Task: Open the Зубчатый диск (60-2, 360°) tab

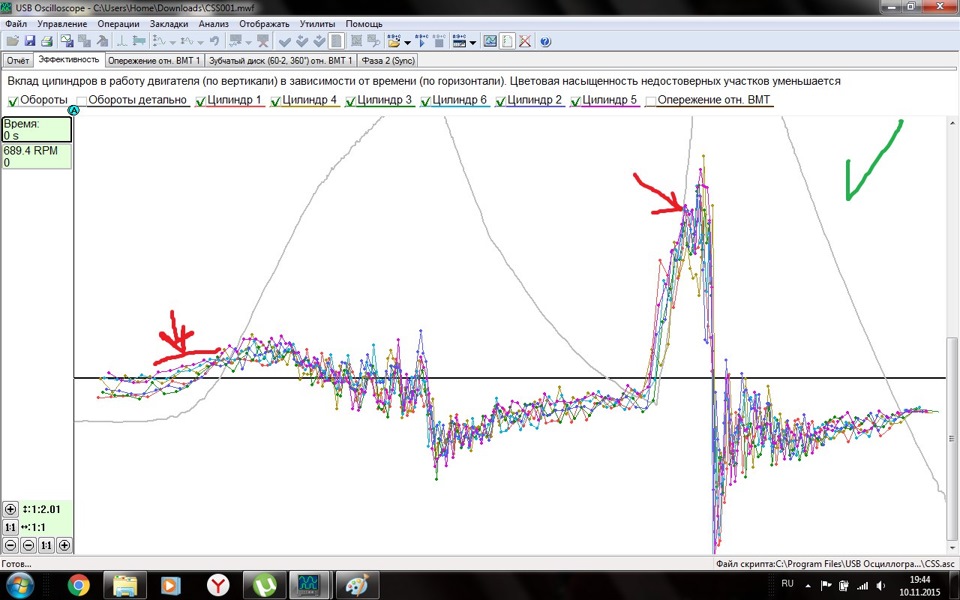Action: 280,60
